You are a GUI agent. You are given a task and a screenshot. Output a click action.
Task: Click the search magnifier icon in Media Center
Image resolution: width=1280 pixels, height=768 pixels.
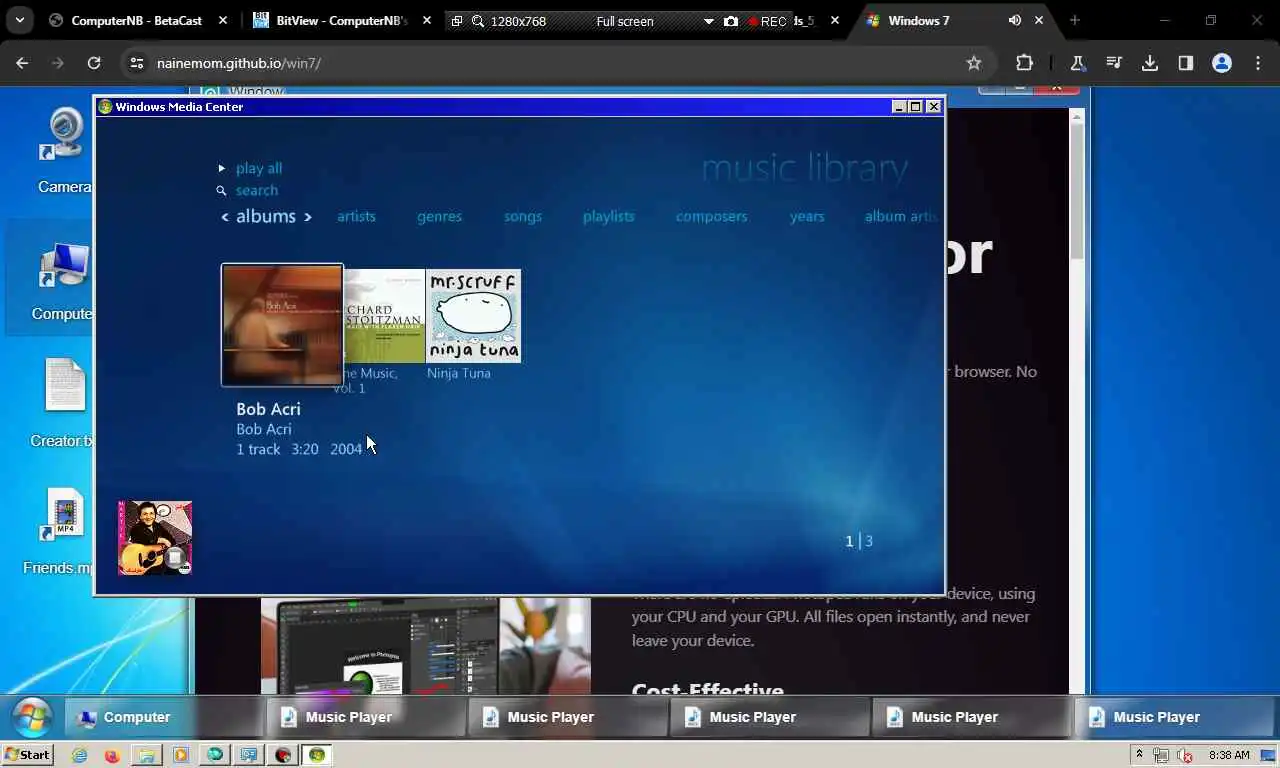point(222,190)
